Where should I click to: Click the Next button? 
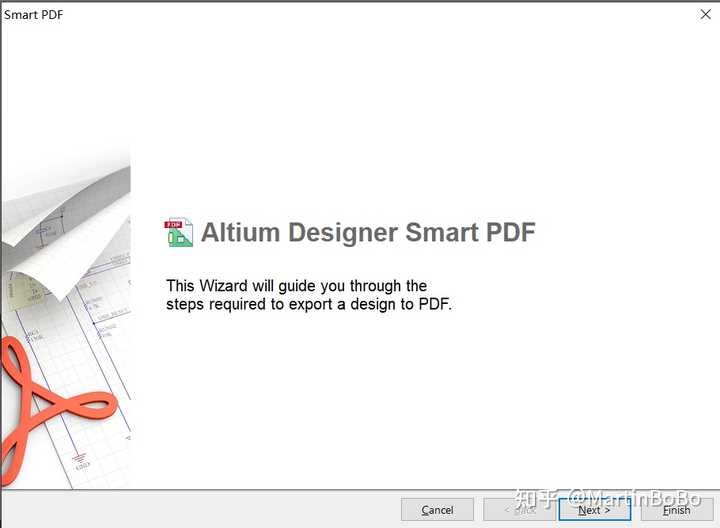point(594,510)
